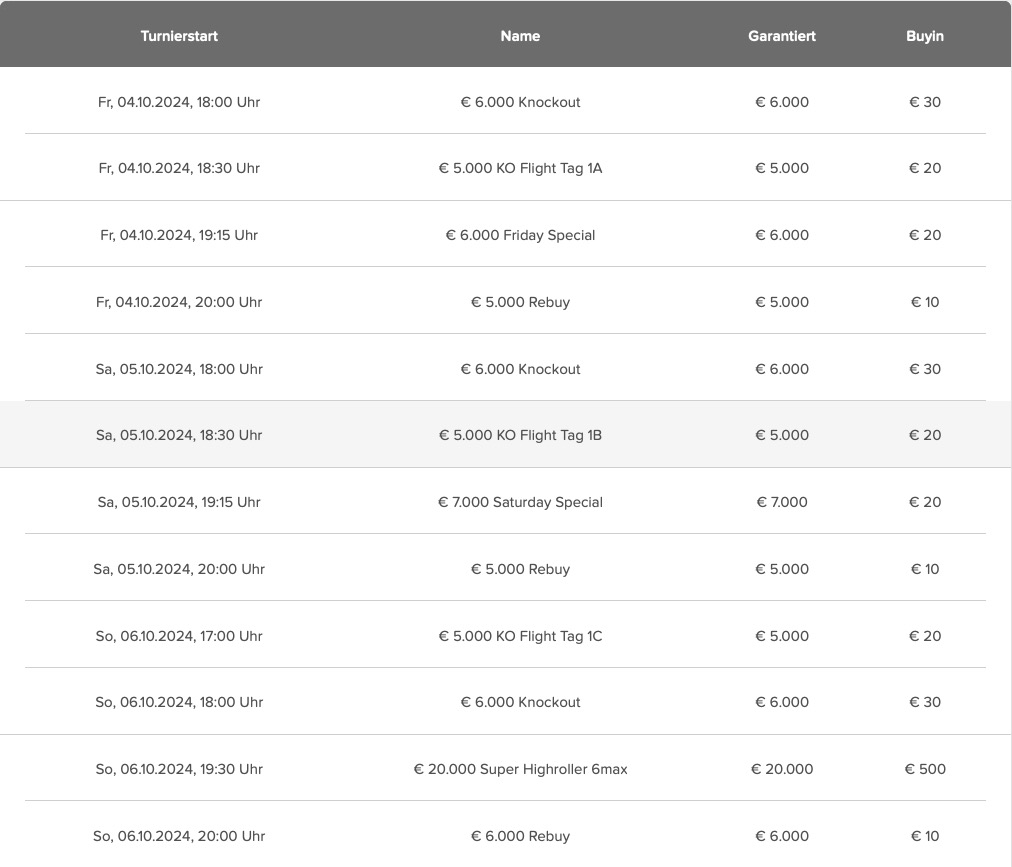Choose the € 7.000 Saturday Special tournament
This screenshot has height=867, width=1012.
pos(520,502)
